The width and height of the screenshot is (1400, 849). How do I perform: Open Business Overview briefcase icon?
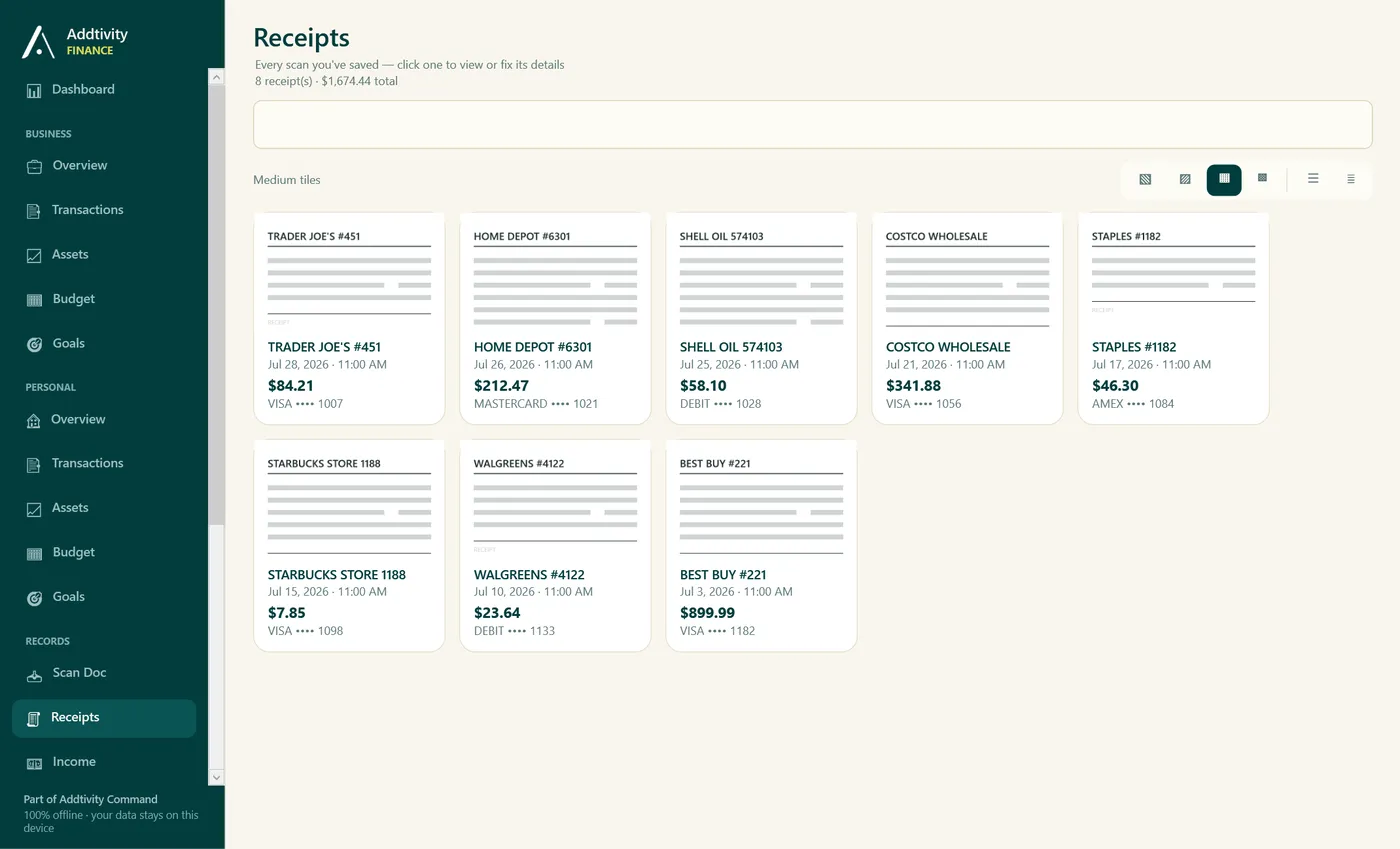(x=34, y=166)
